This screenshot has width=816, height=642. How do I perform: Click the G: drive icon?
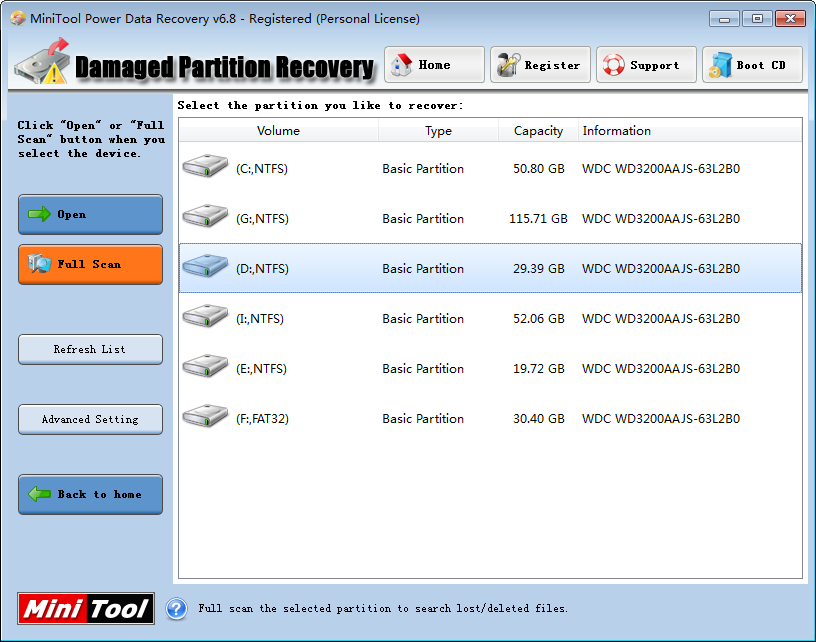pyautogui.click(x=205, y=216)
